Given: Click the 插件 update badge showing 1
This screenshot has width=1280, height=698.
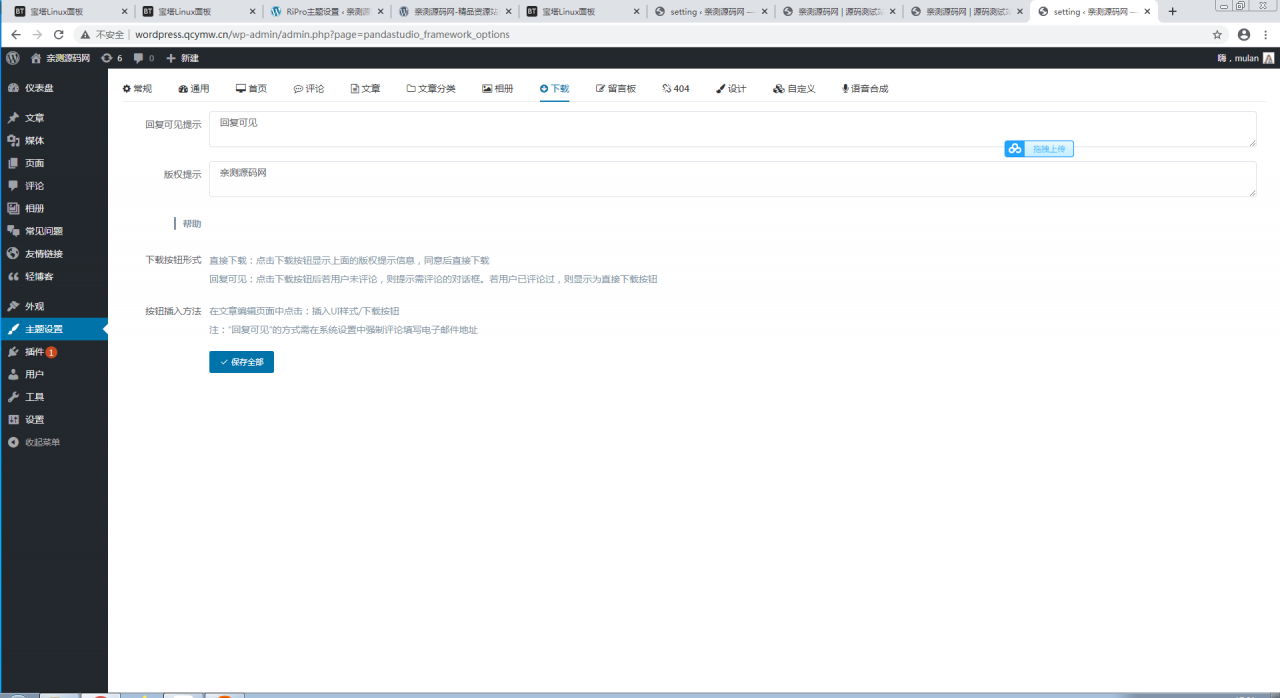Looking at the screenshot, I should (51, 352).
